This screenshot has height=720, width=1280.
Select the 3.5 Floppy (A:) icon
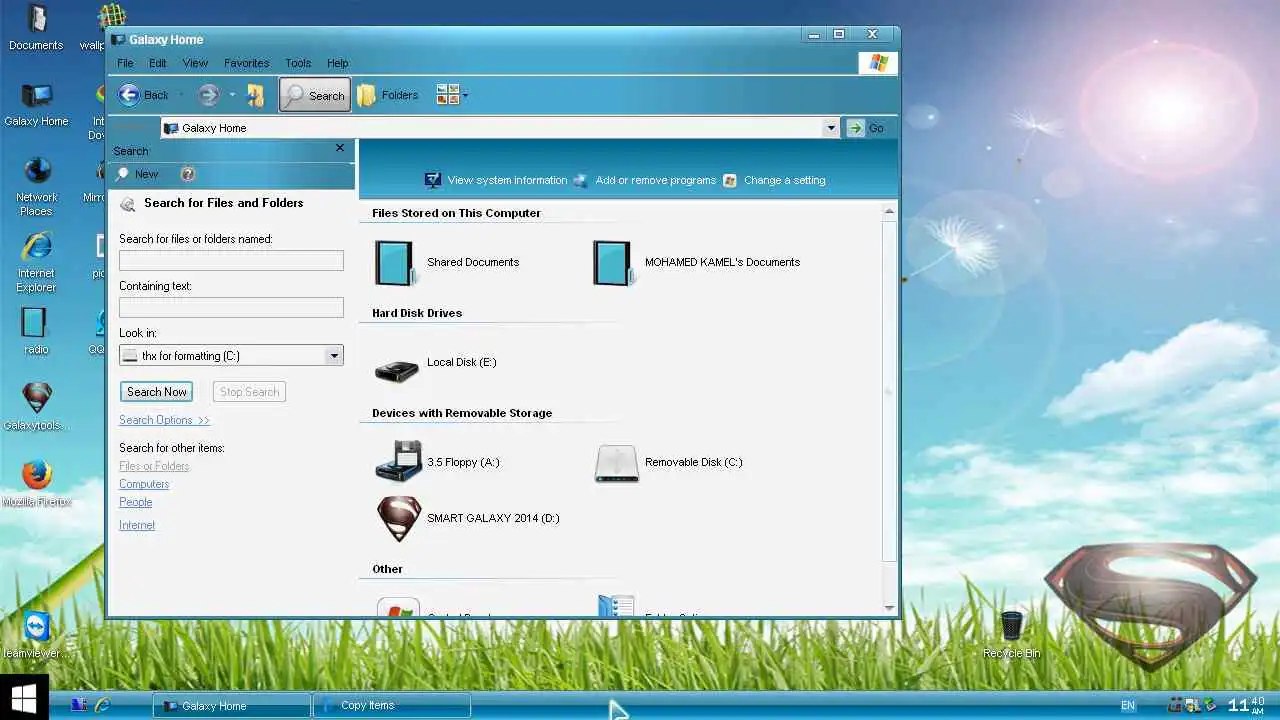(x=398, y=462)
